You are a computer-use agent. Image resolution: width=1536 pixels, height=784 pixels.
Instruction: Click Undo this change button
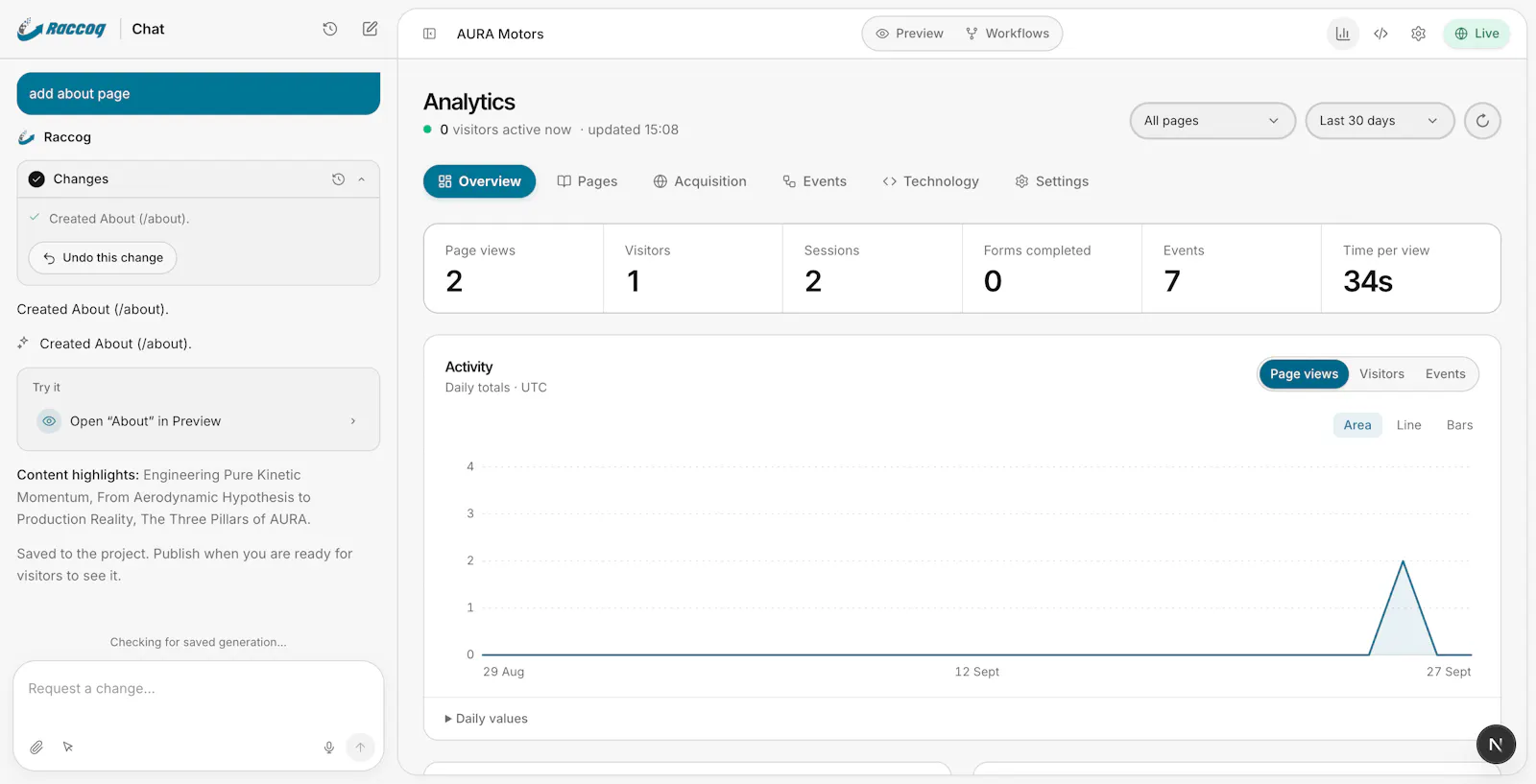pyautogui.click(x=103, y=257)
